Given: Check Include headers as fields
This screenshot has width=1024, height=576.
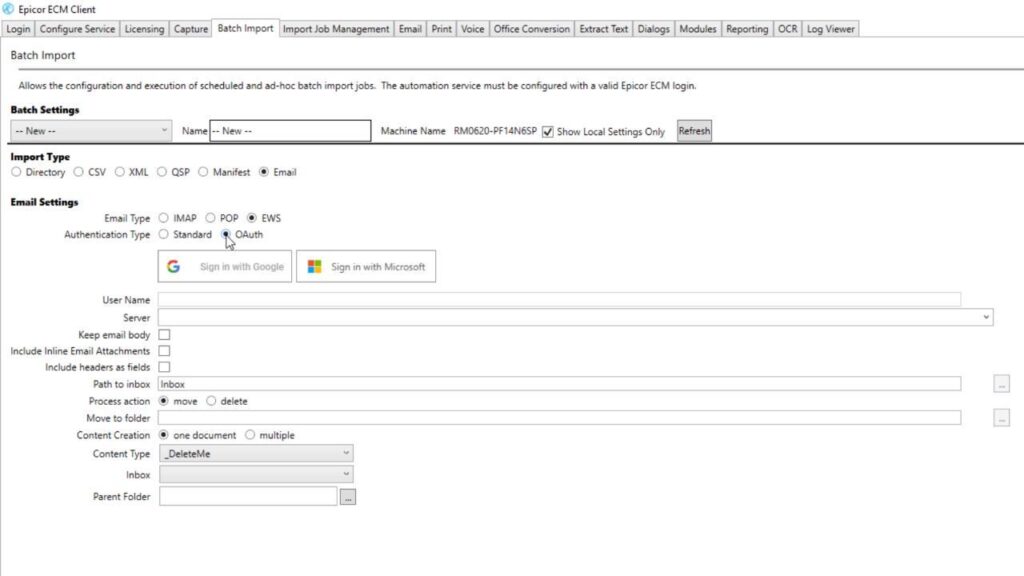Looking at the screenshot, I should (164, 367).
